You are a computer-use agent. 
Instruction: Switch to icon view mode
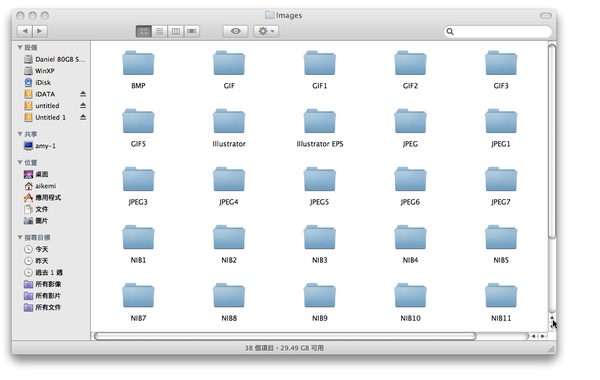(x=144, y=31)
